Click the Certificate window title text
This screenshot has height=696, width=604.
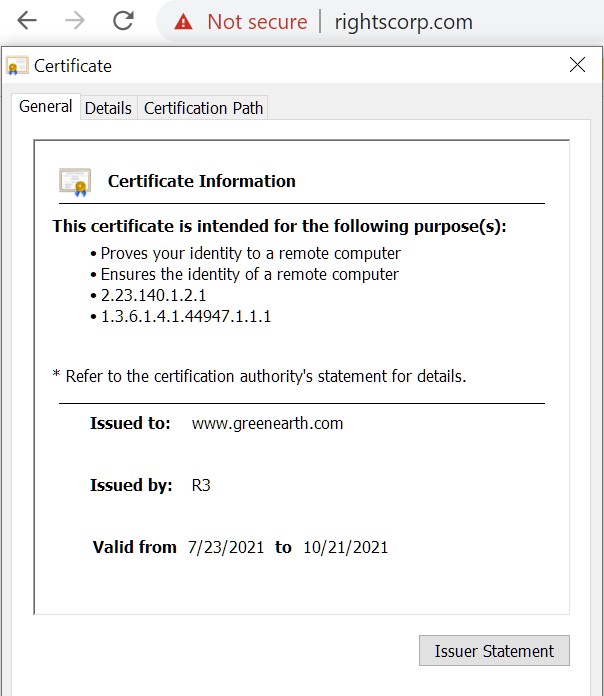pyautogui.click(x=73, y=66)
